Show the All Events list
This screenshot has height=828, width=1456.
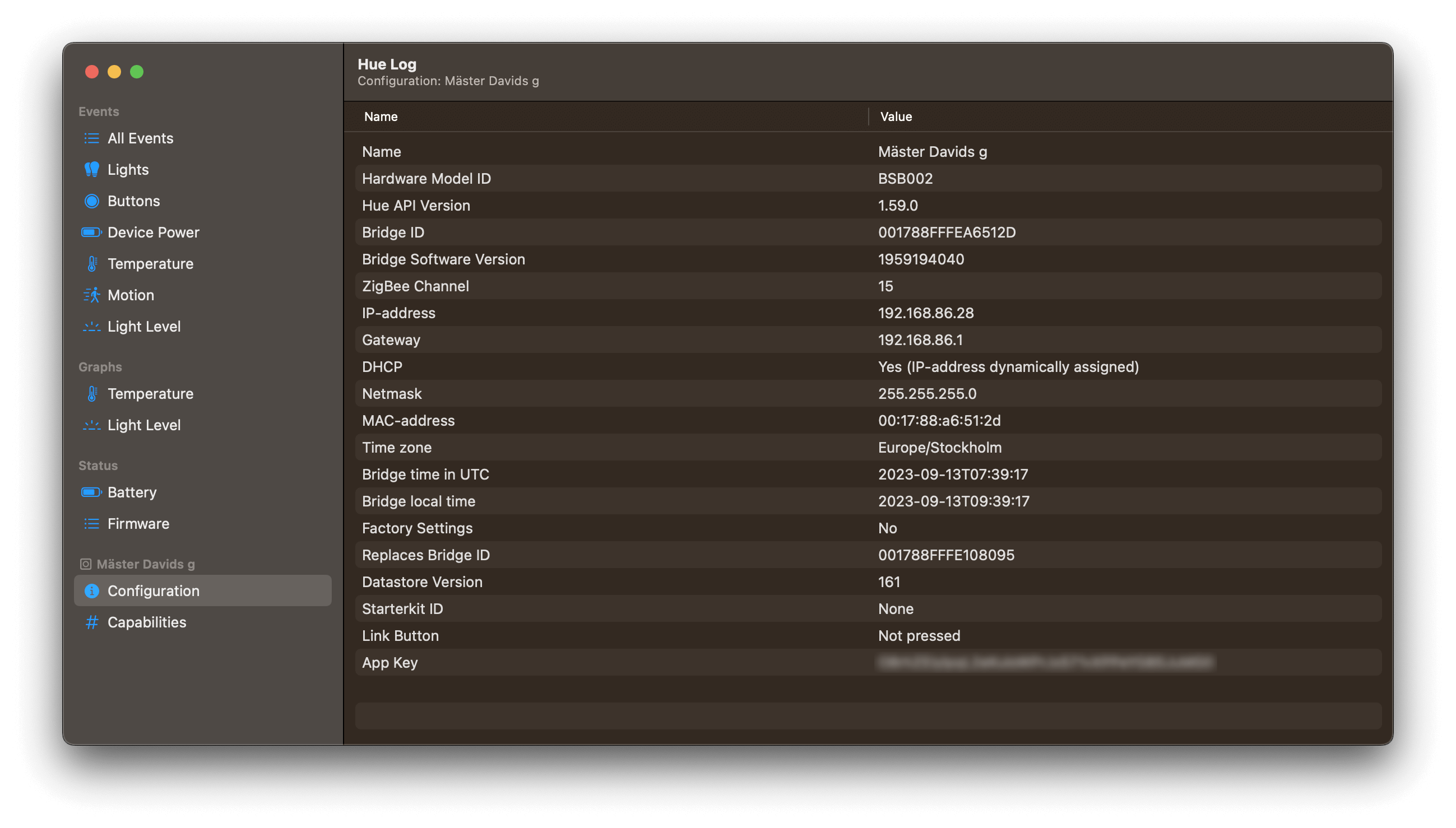point(140,138)
